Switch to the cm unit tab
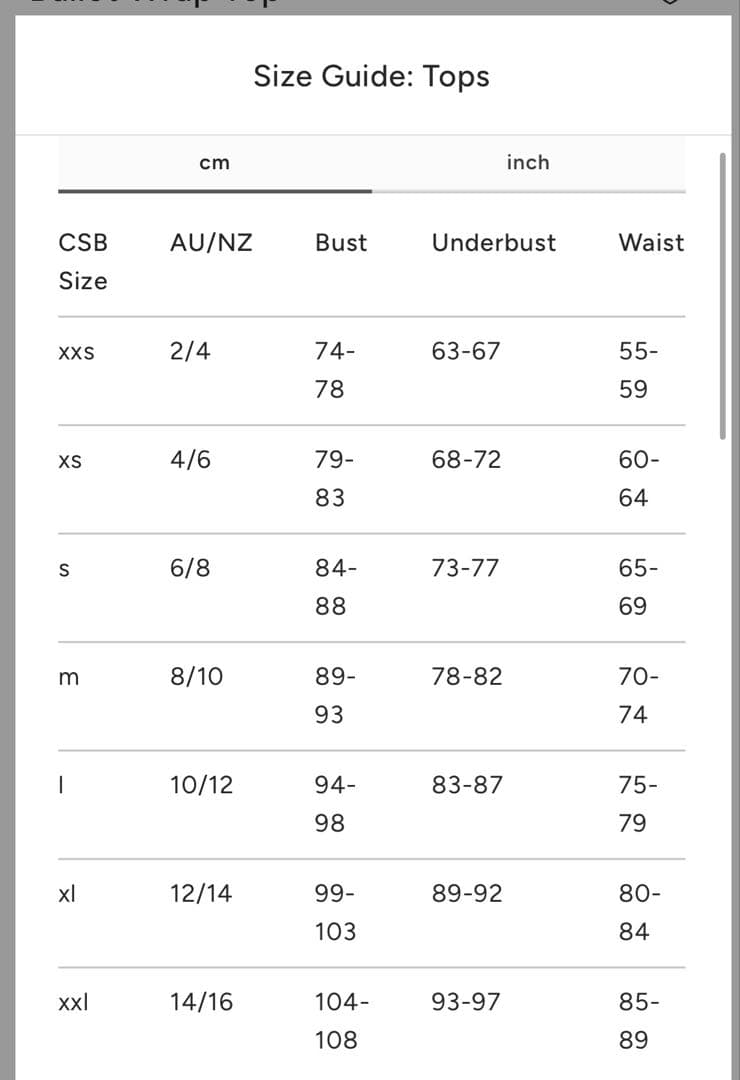The height and width of the screenshot is (1080, 740). [x=214, y=163]
